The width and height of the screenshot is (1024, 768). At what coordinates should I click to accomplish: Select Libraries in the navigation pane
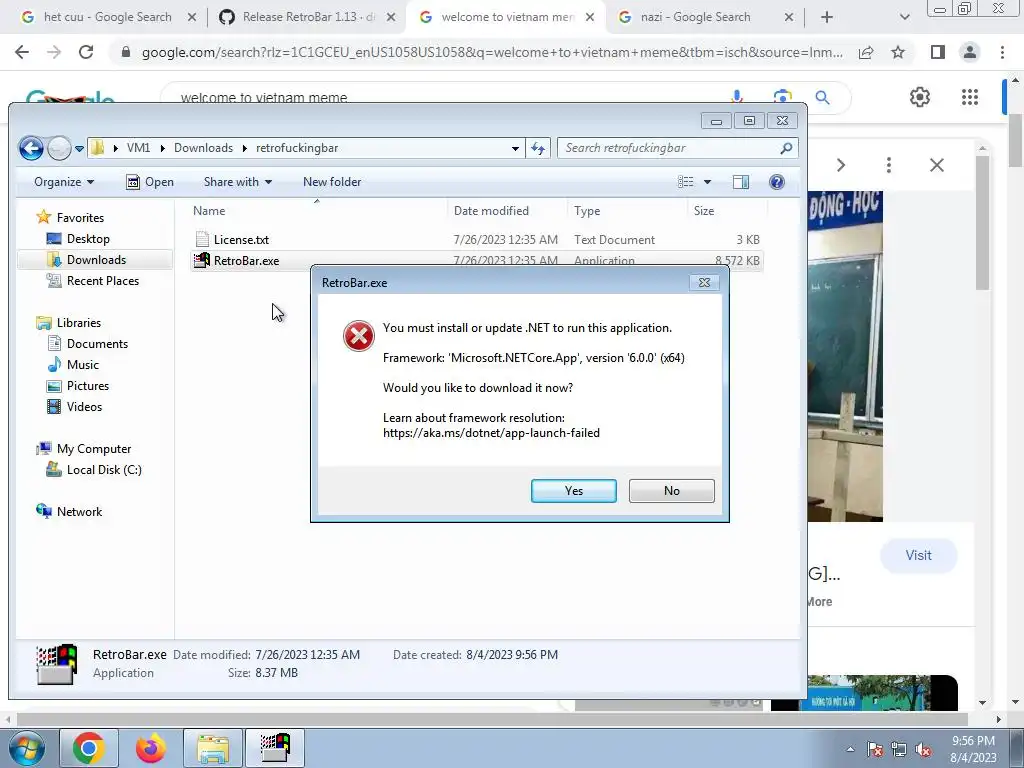(x=69, y=323)
